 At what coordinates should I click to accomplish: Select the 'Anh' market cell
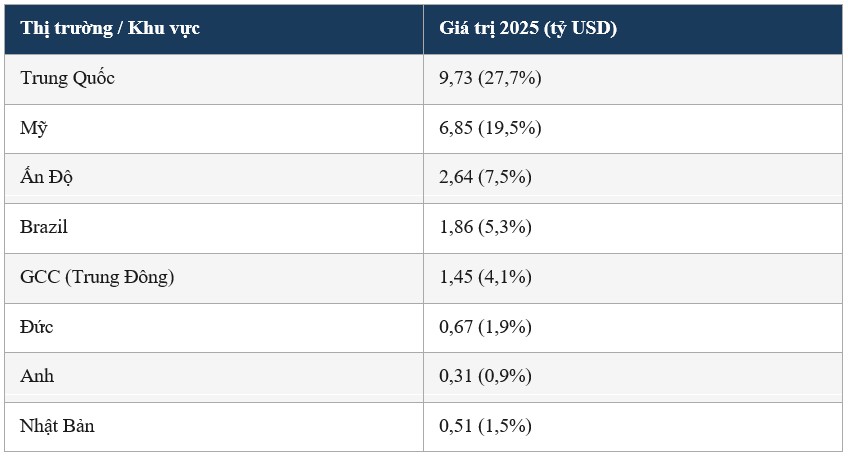(37, 376)
